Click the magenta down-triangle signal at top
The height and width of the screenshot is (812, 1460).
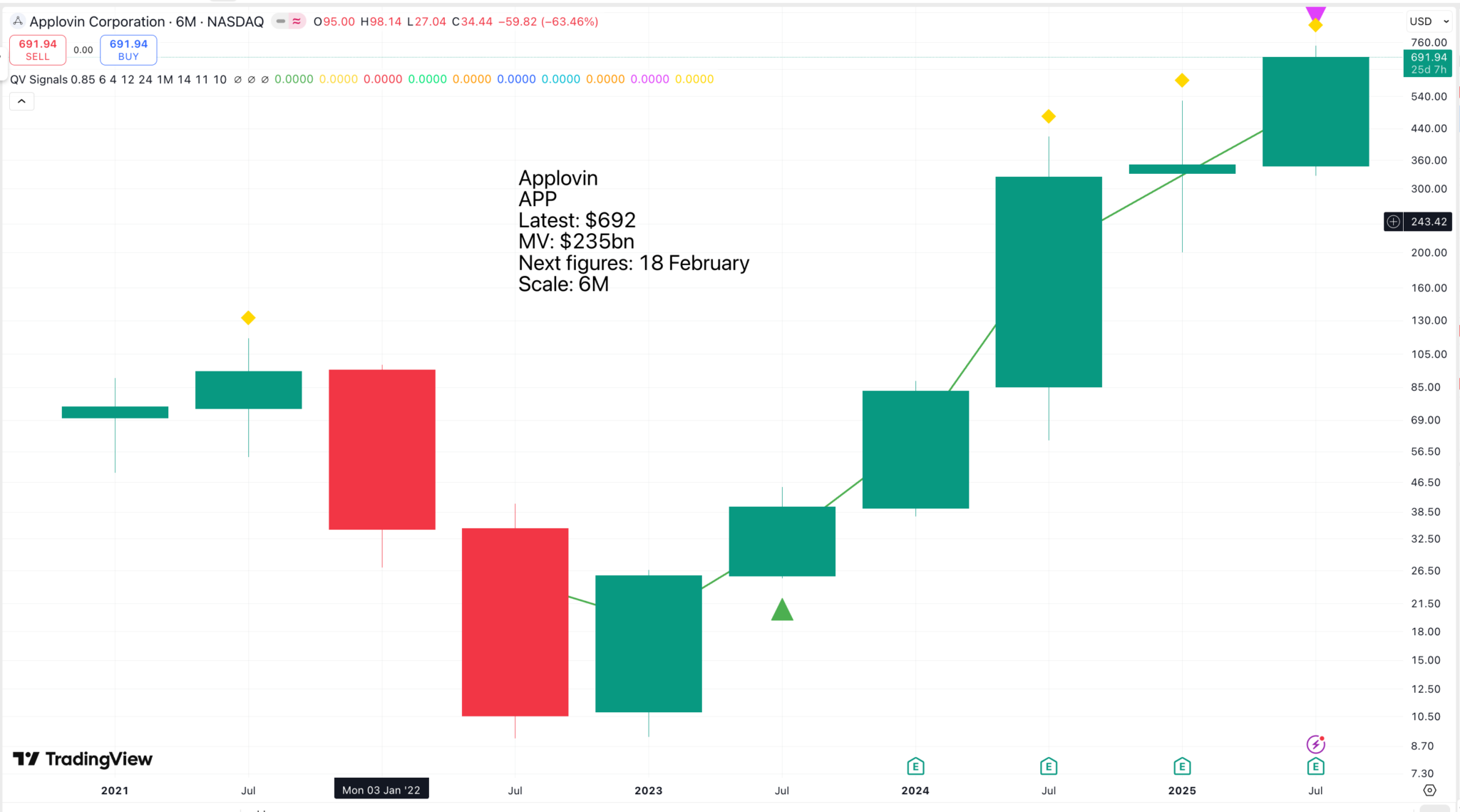[x=1315, y=12]
